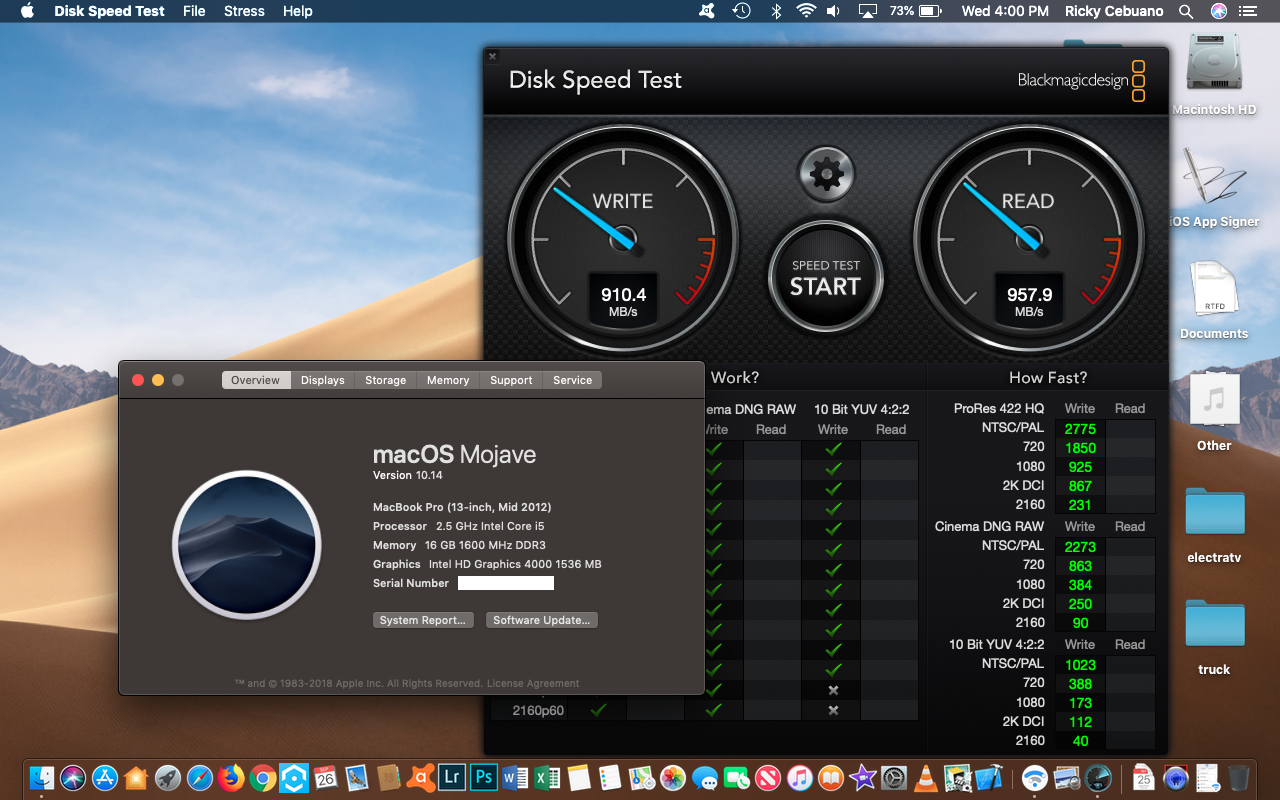Image resolution: width=1280 pixels, height=800 pixels.
Task: Open the Disk Speed Test Dock icon
Action: tap(1098, 777)
